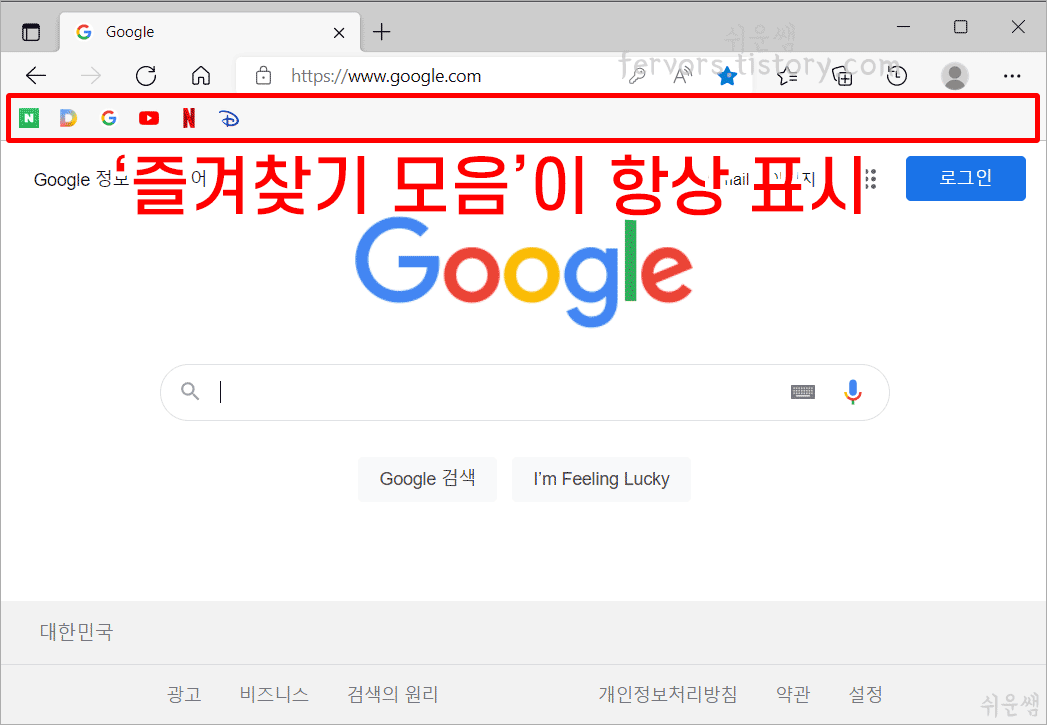Open the 비즈니스 footer link
The image size is (1047, 725).
pyautogui.click(x=274, y=694)
